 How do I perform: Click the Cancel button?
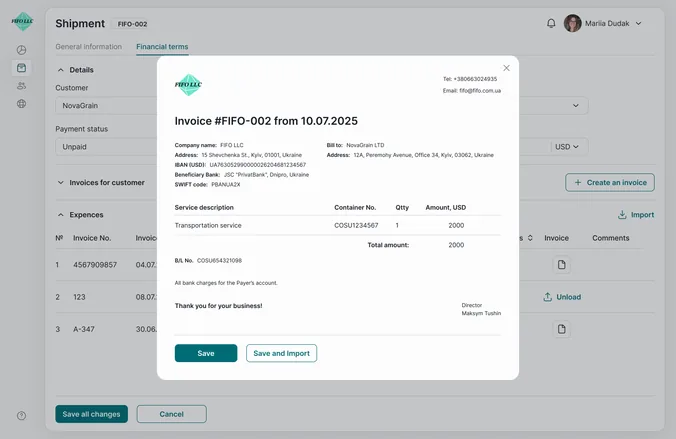pyautogui.click(x=172, y=414)
